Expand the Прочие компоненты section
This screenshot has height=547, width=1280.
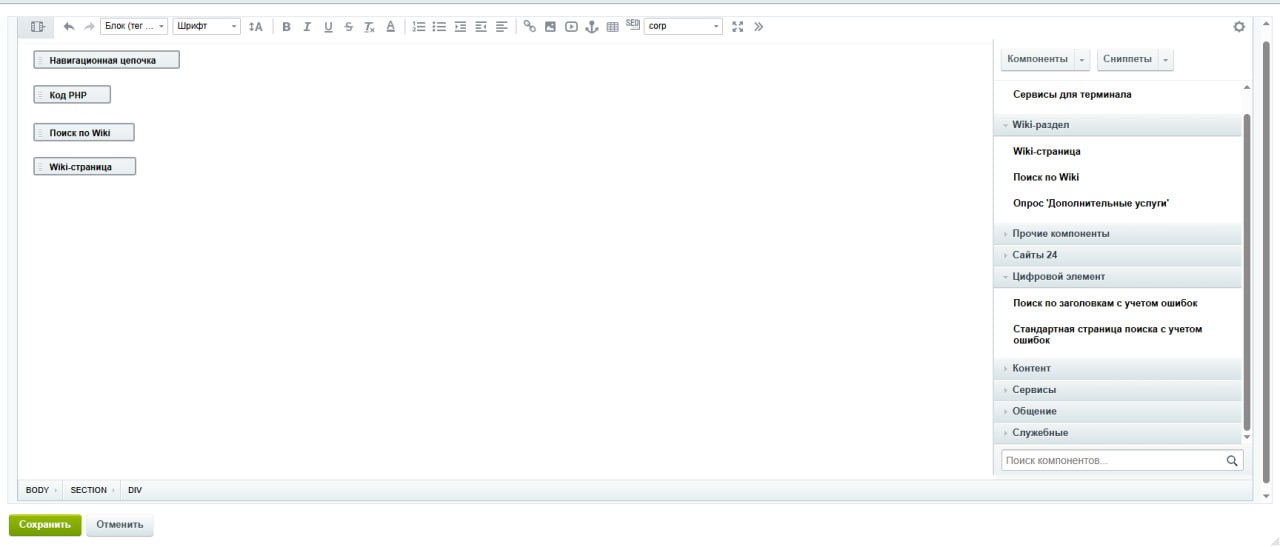click(x=1060, y=233)
